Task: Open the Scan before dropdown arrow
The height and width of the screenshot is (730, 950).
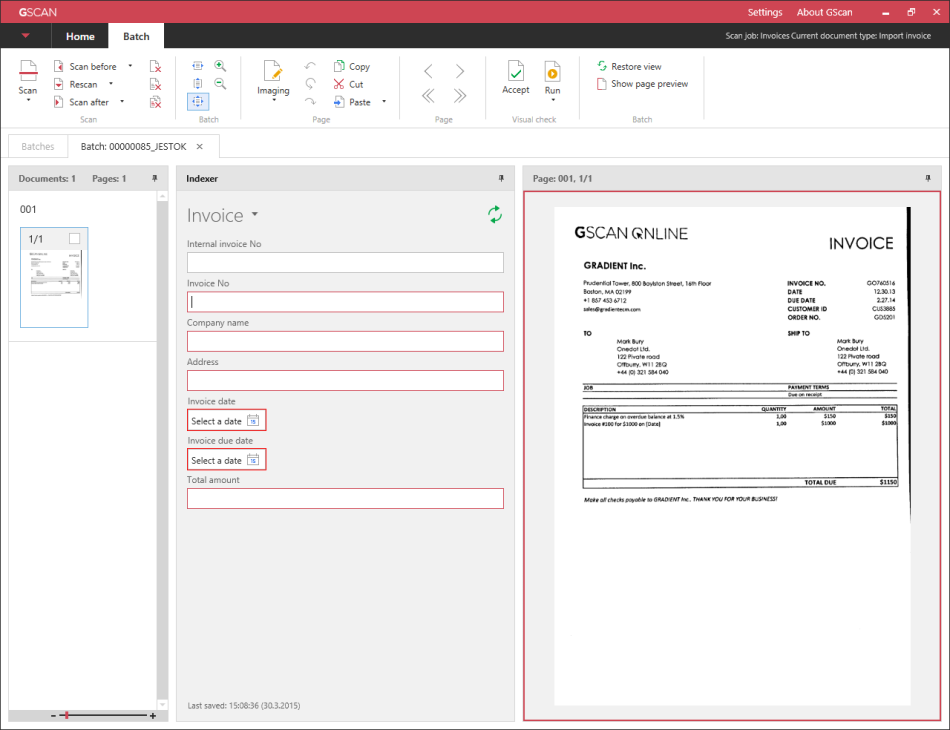Action: pos(128,67)
